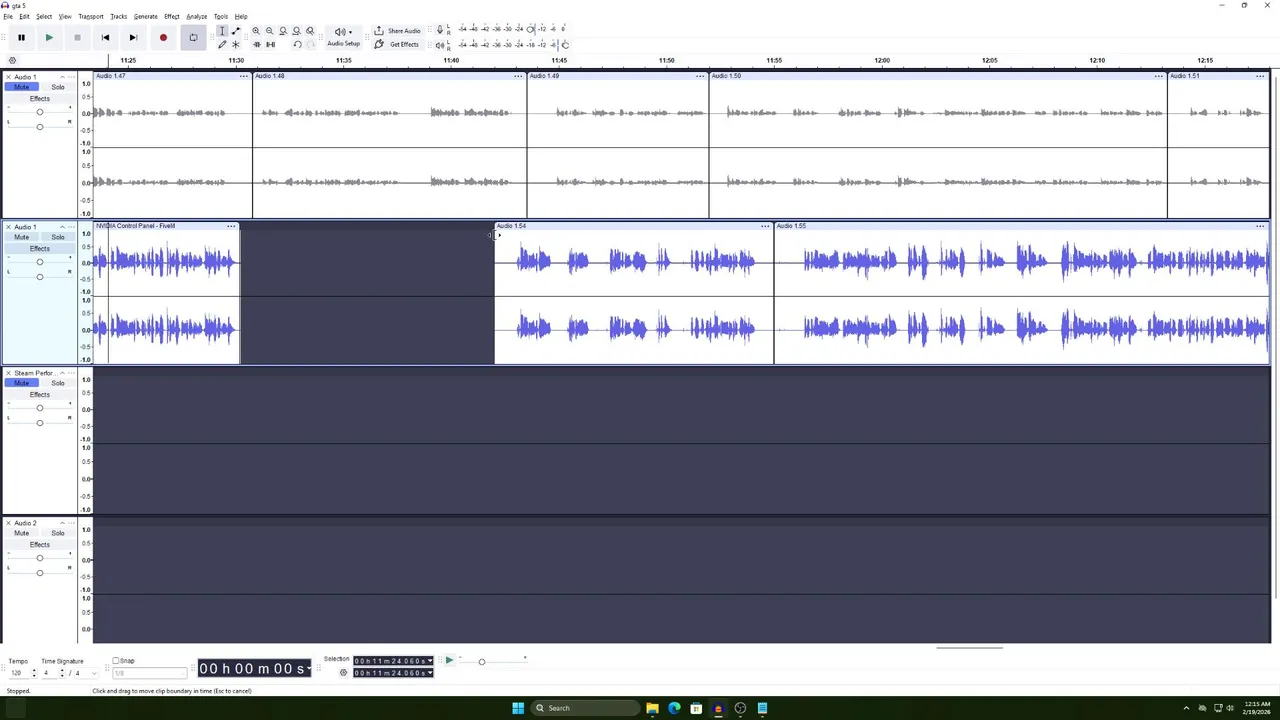Click the Get Effects button
This screenshot has height=720, width=1280.
tap(397, 44)
